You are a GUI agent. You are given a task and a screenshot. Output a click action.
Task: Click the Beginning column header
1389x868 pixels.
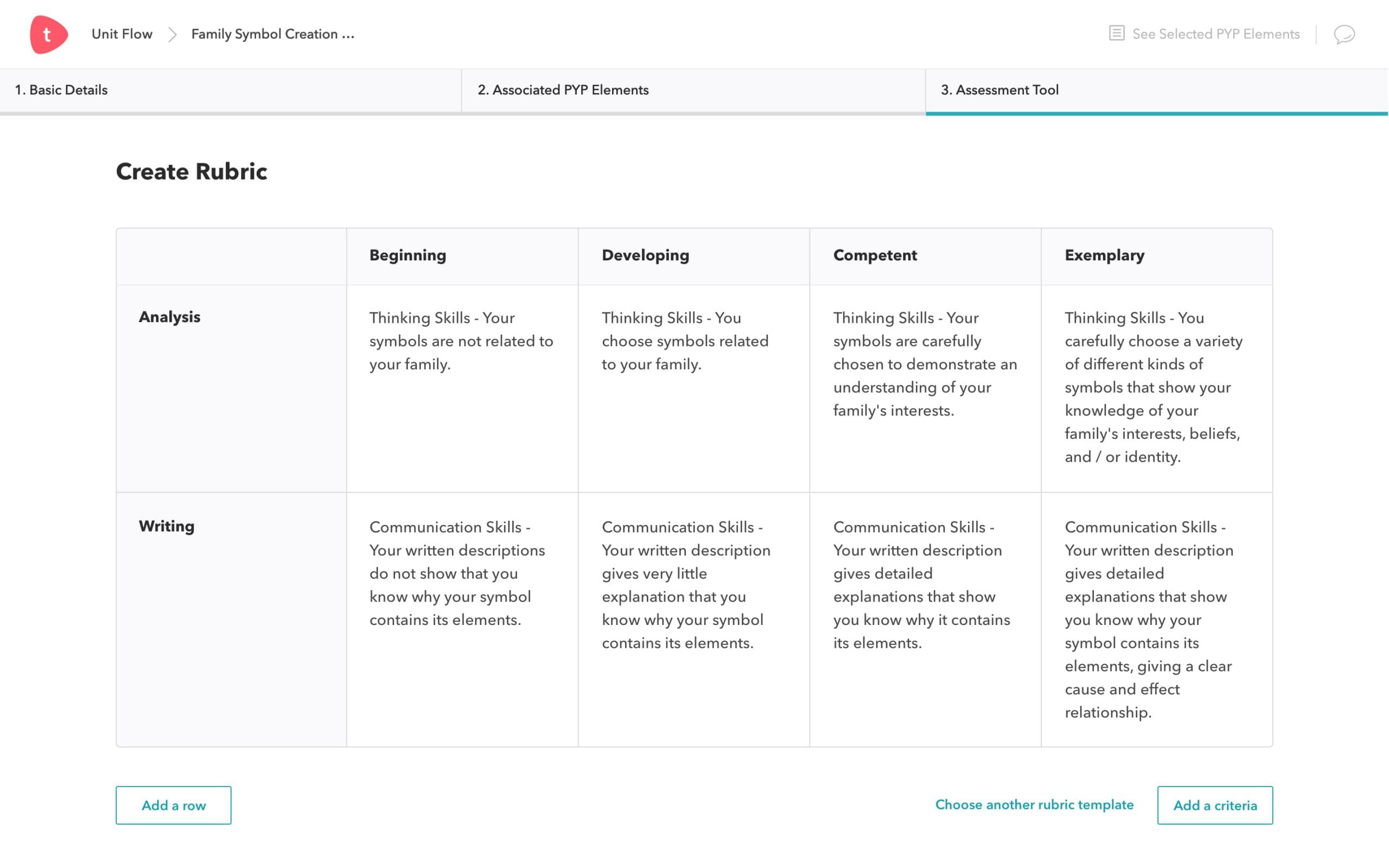pyautogui.click(x=407, y=256)
